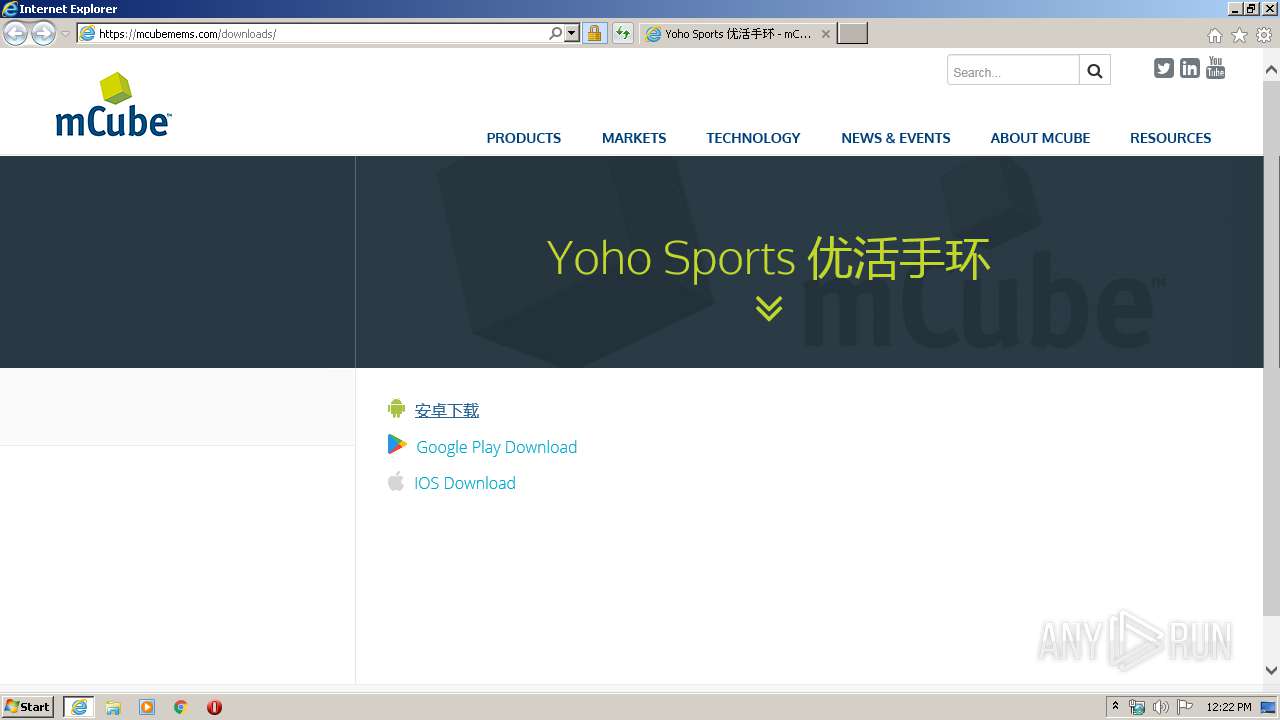
Task: Open the Windows Start menu
Action: pos(28,707)
